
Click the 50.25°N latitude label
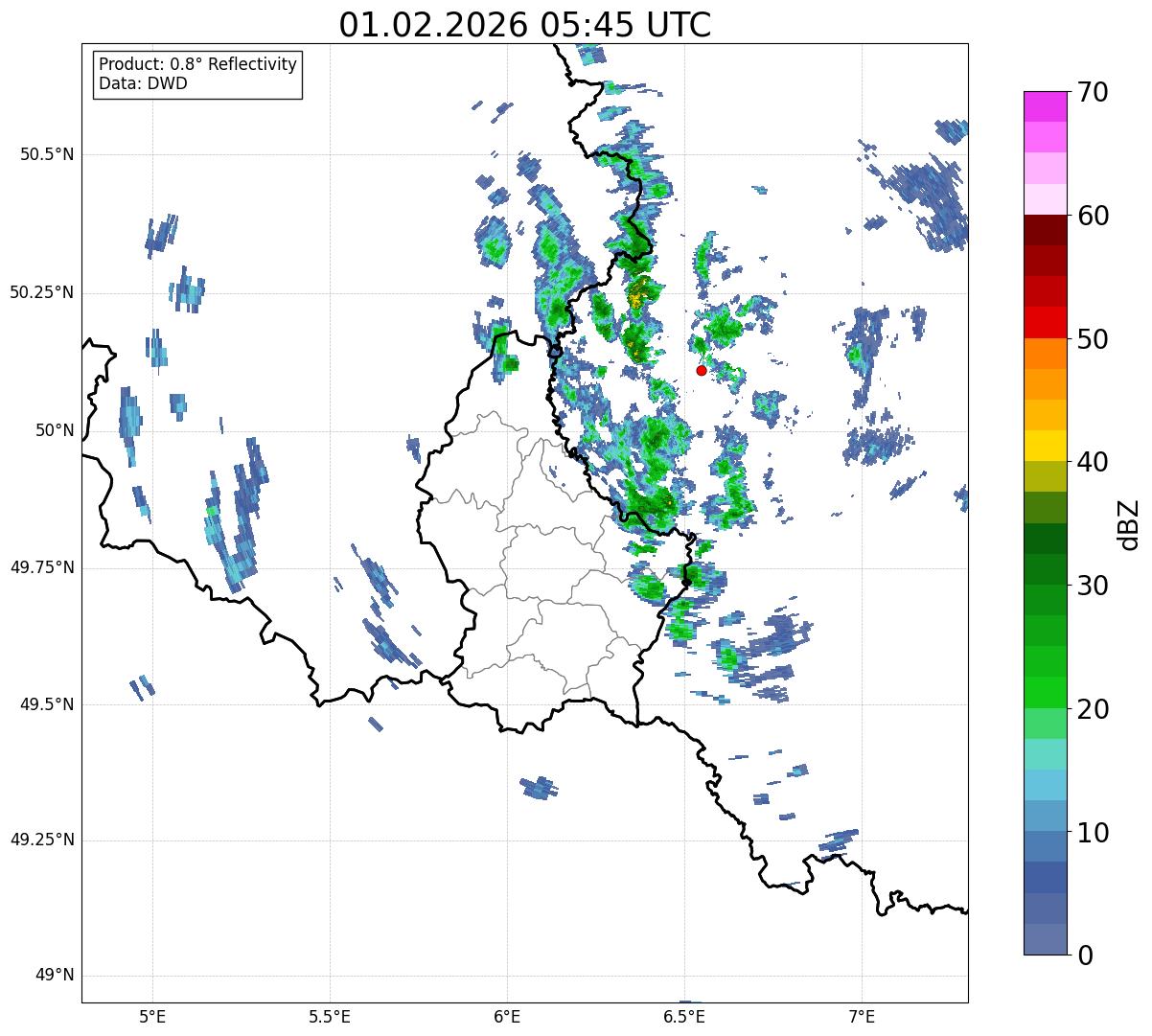click(x=41, y=292)
